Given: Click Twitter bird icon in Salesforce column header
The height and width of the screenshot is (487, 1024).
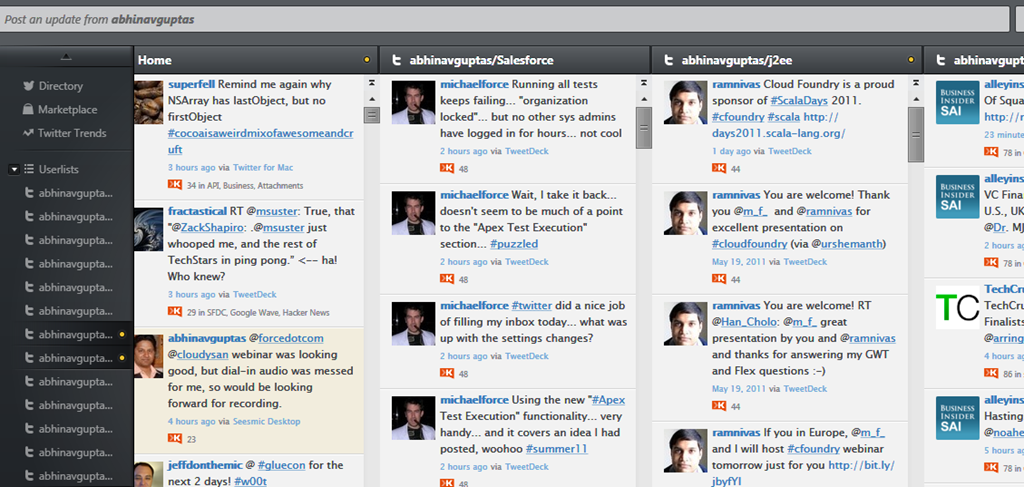Looking at the screenshot, I should point(396,61).
